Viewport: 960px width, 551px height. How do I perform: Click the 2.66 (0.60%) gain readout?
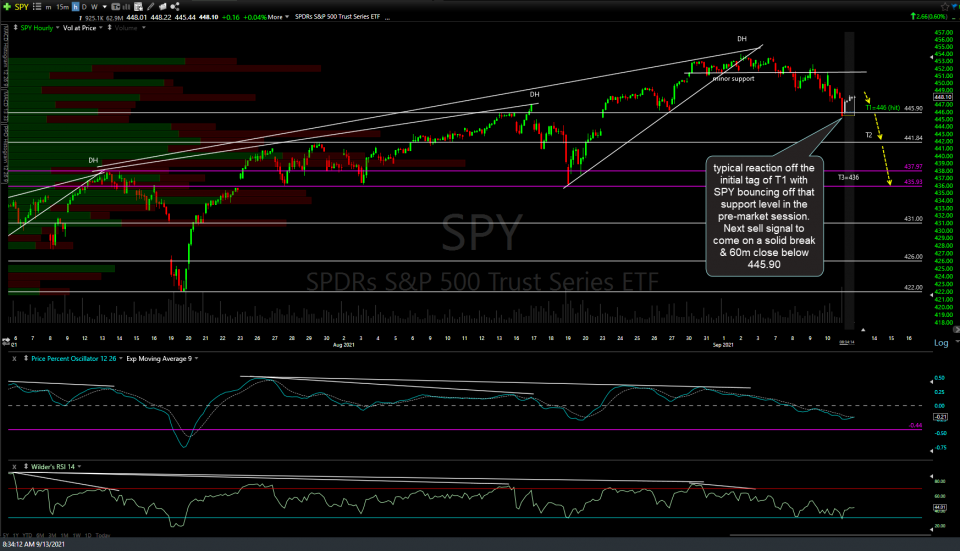(929, 17)
